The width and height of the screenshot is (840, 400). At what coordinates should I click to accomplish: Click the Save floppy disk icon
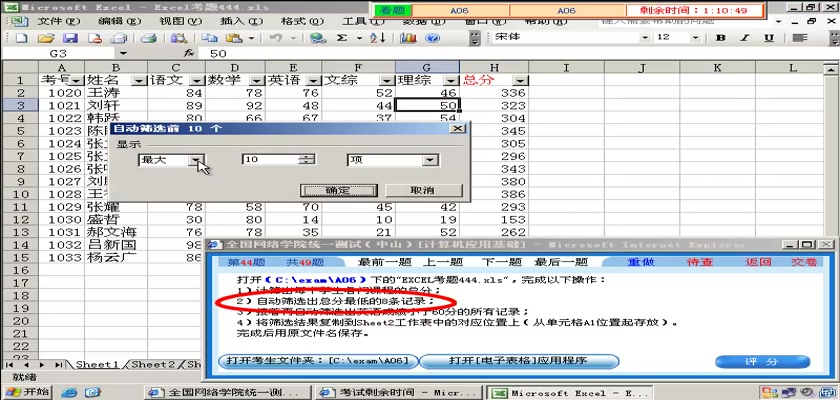coord(71,38)
